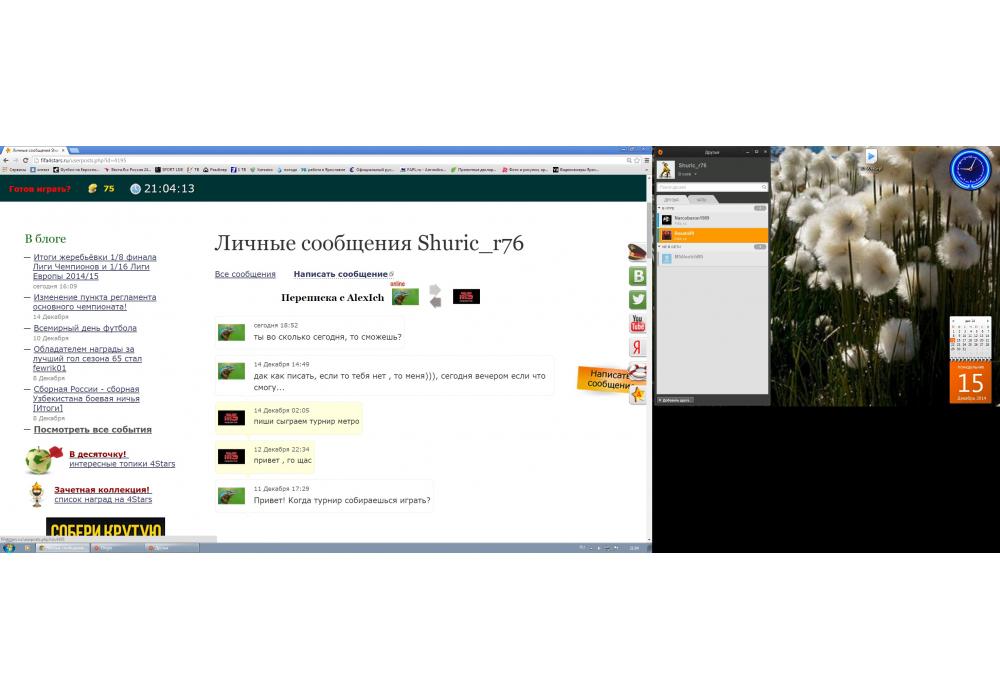Expand the online status dropdown under Shuric_r76
The height and width of the screenshot is (700, 1000).
[687, 174]
